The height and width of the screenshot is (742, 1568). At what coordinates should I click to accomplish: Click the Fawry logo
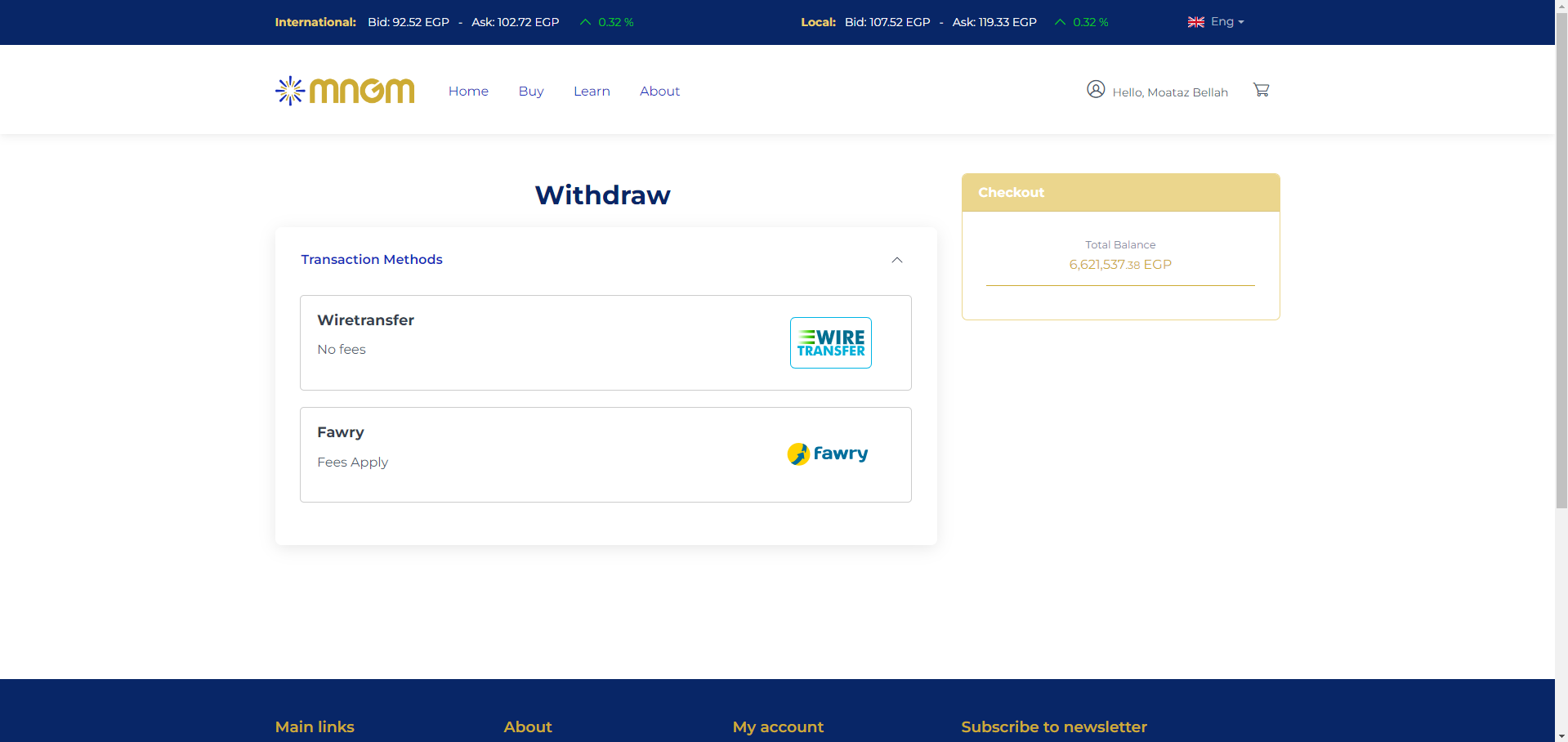pyautogui.click(x=827, y=454)
